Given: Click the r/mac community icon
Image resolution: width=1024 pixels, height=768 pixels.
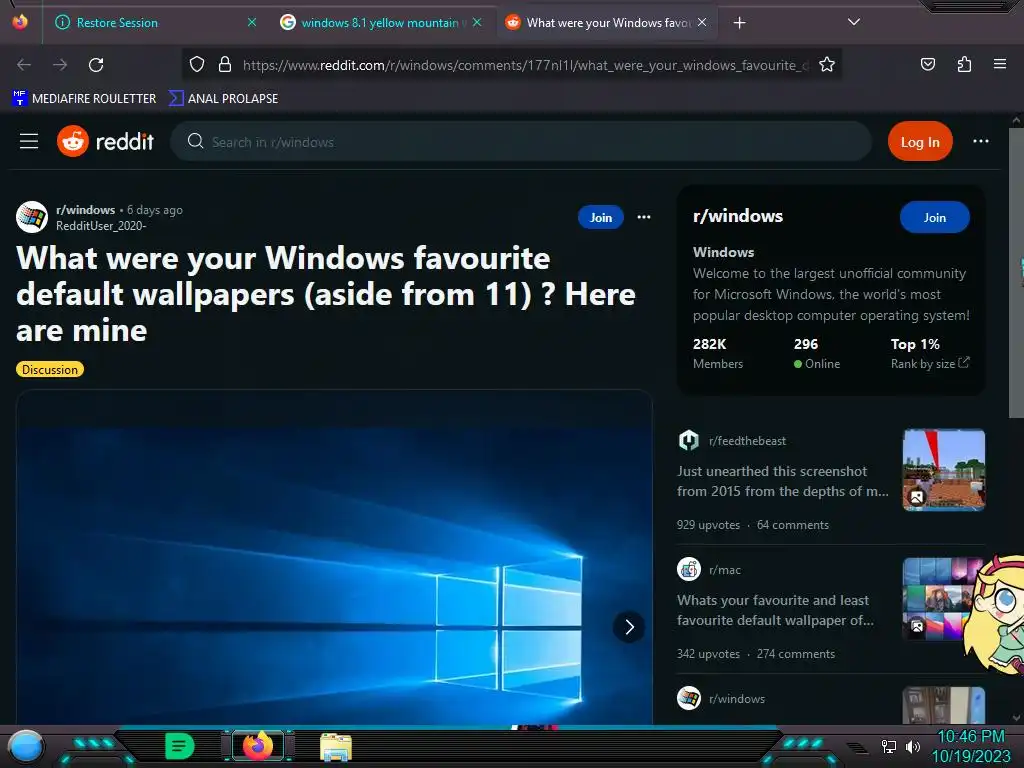Looking at the screenshot, I should click(x=689, y=569).
